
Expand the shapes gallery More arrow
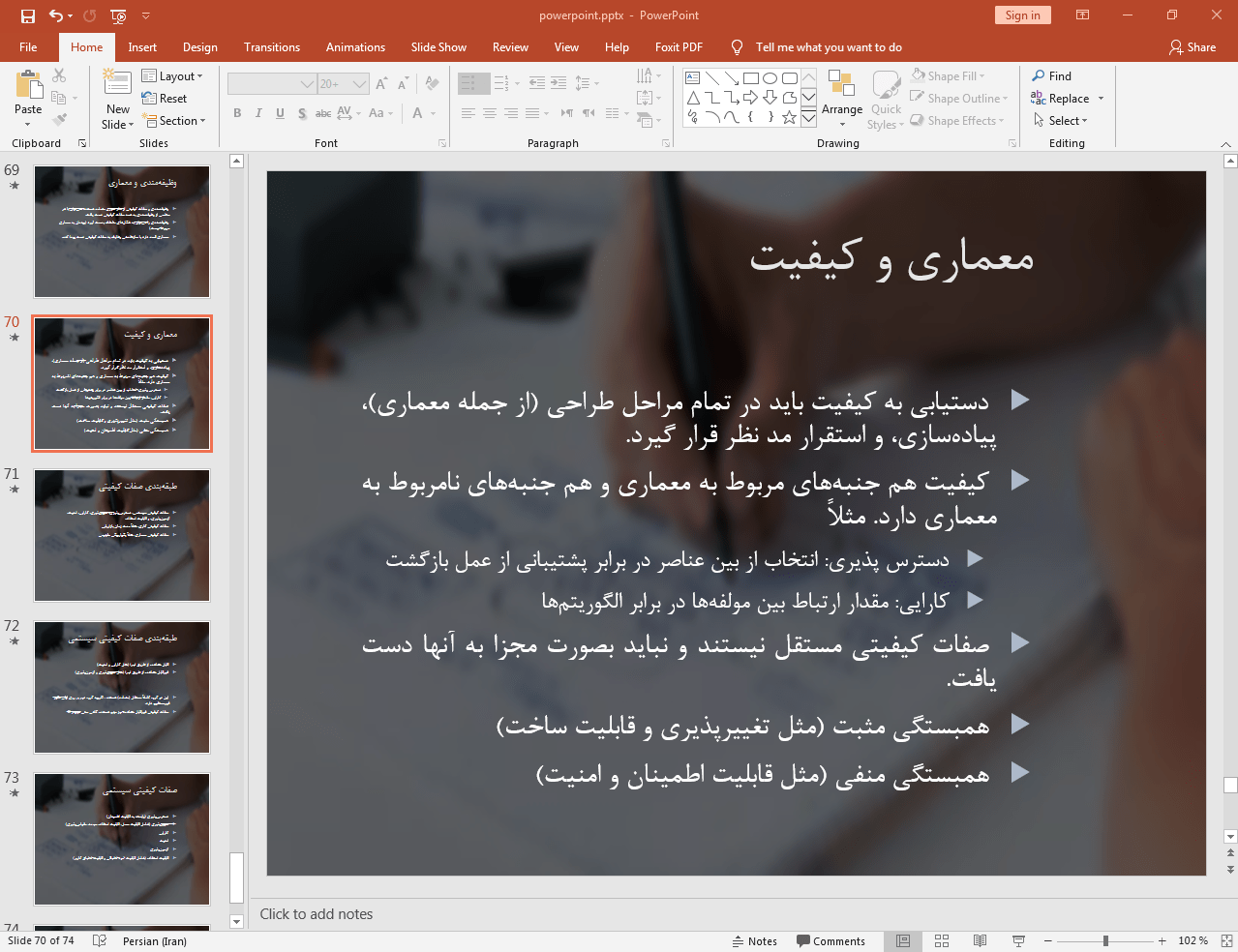coord(808,117)
